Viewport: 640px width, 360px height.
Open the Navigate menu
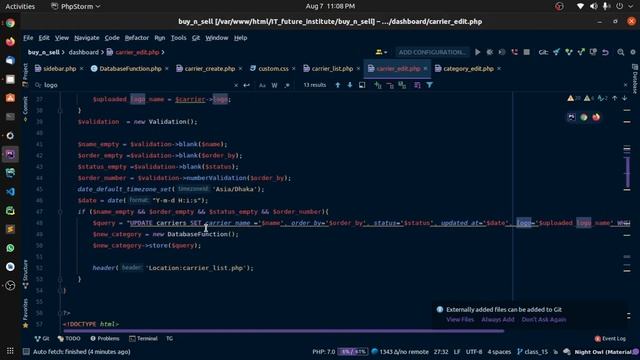coord(87,38)
